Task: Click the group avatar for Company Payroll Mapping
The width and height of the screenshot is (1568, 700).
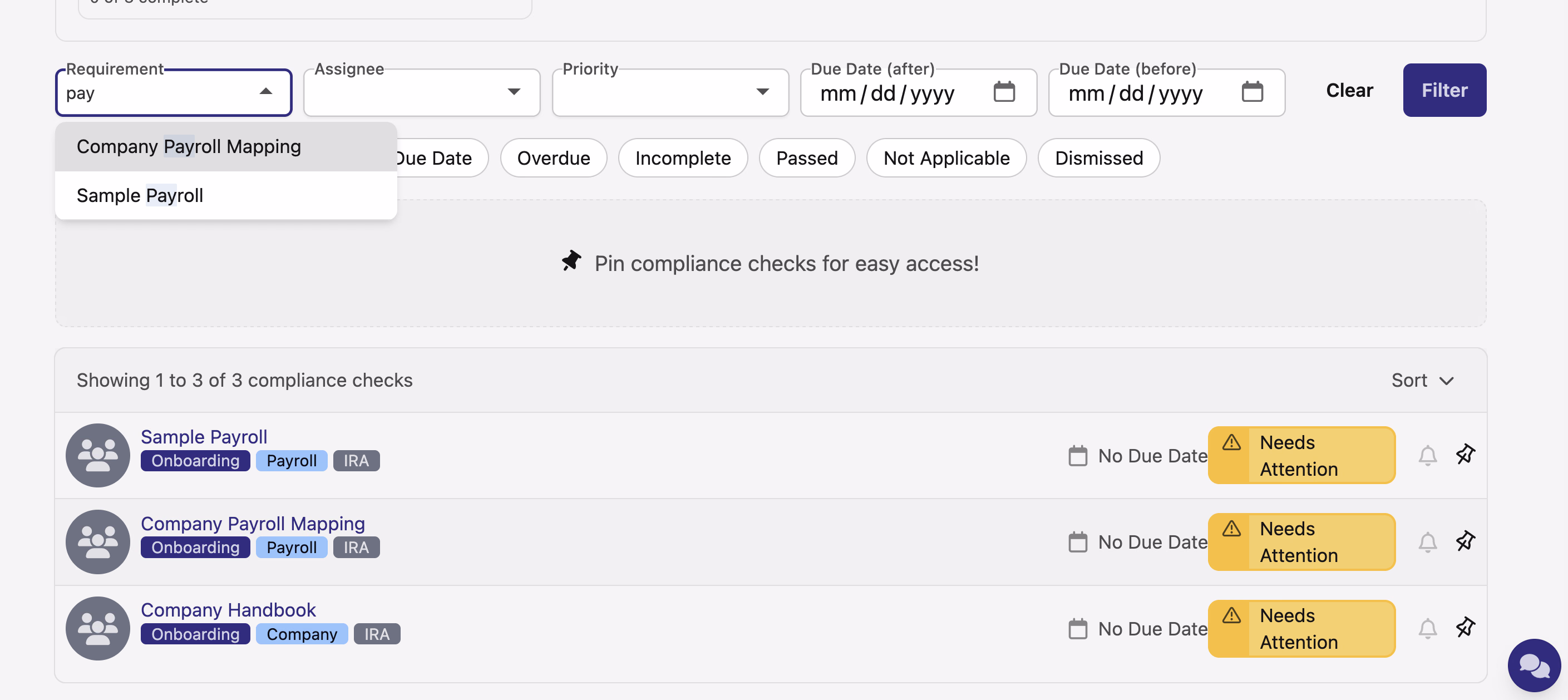Action: pyautogui.click(x=97, y=542)
